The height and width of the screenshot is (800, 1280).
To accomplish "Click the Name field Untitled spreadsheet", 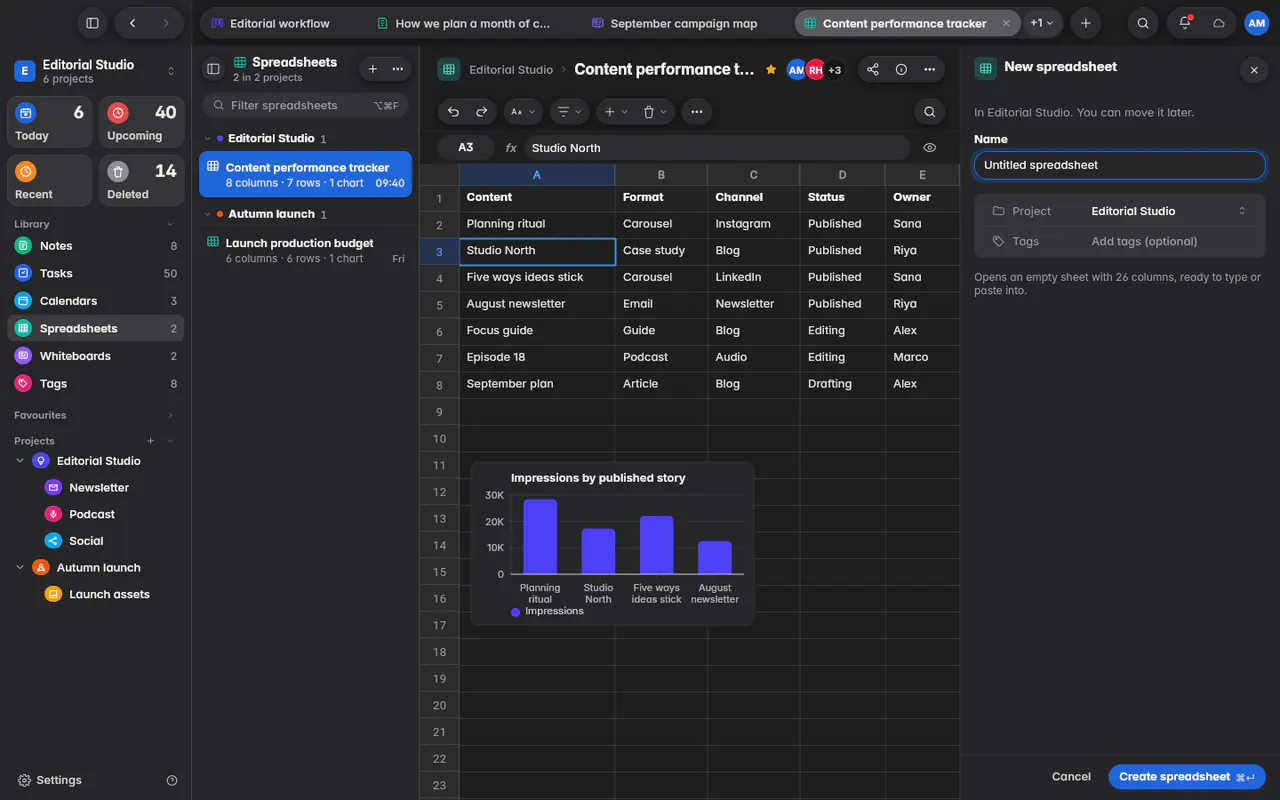I will click(x=1120, y=165).
